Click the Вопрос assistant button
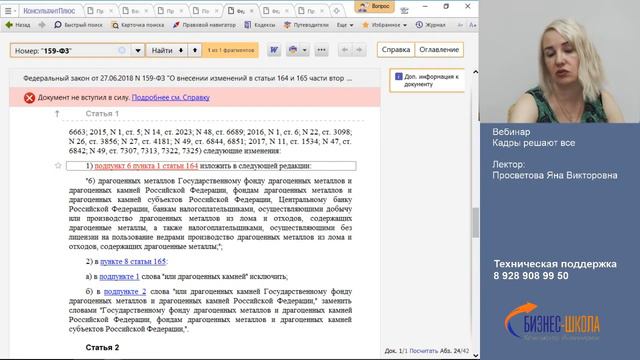The image size is (640, 360). [x=374, y=7]
